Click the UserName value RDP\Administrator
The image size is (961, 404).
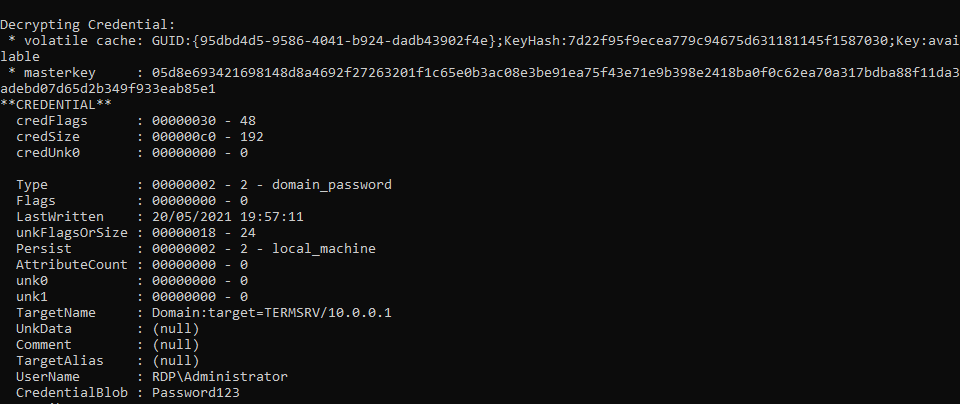220,376
